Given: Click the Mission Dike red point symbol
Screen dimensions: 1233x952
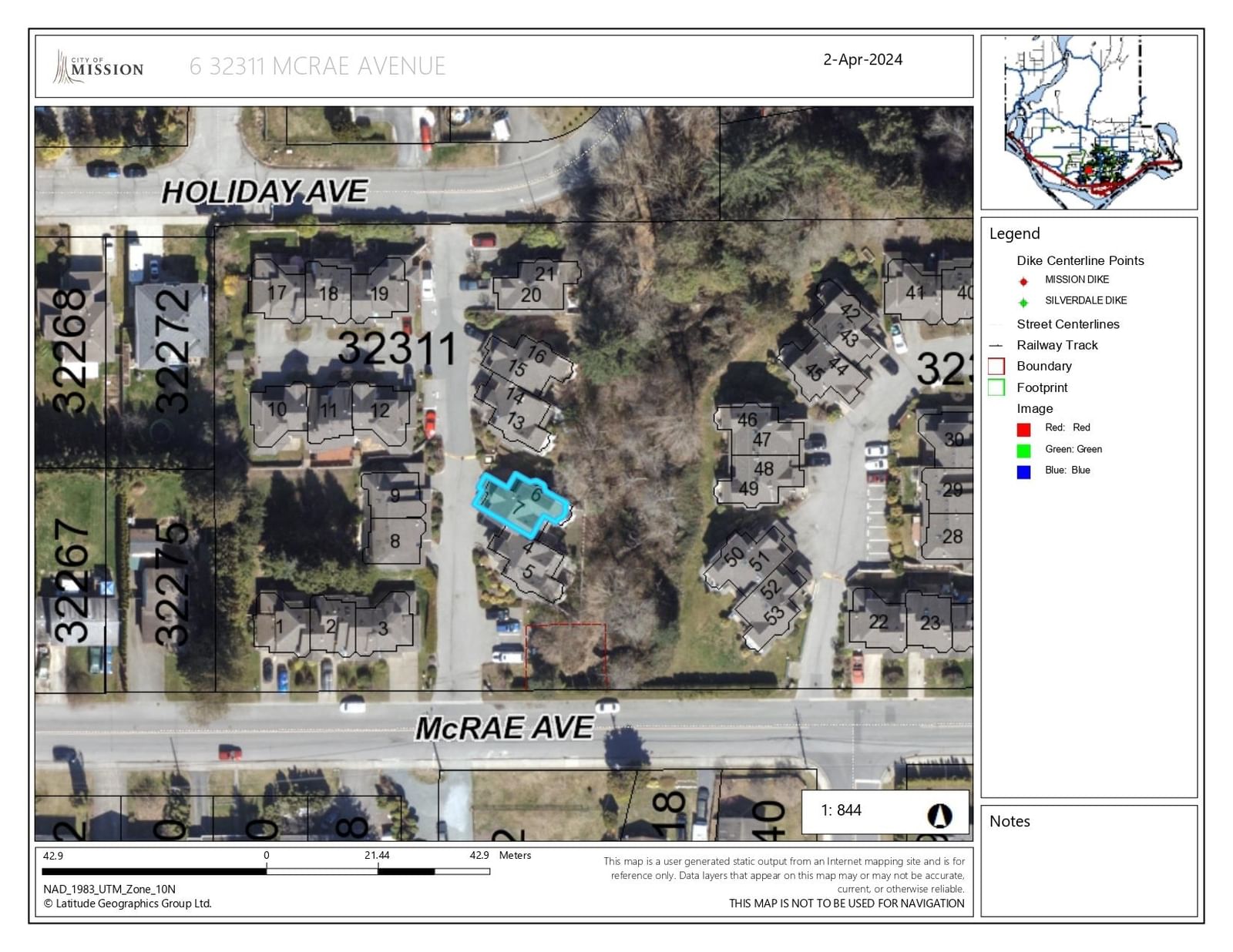Looking at the screenshot, I should tap(1023, 281).
